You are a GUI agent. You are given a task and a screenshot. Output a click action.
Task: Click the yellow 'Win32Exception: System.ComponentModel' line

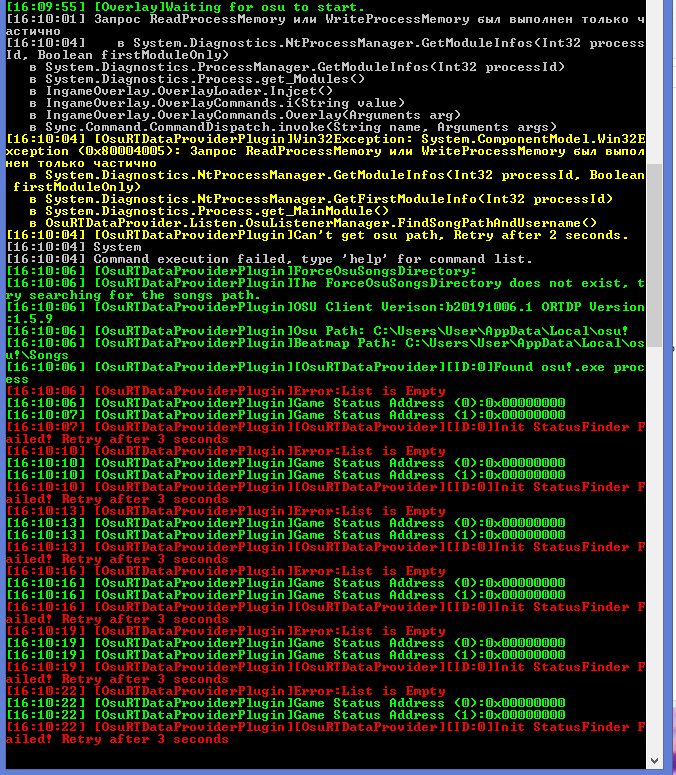coord(325,151)
